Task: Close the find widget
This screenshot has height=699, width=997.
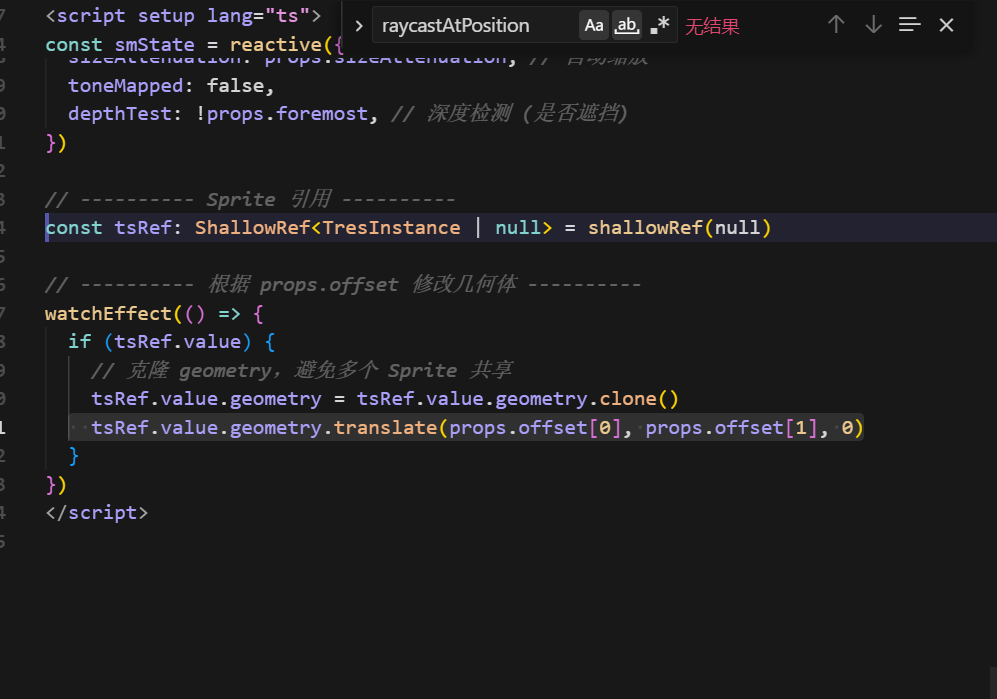Action: 946,25
